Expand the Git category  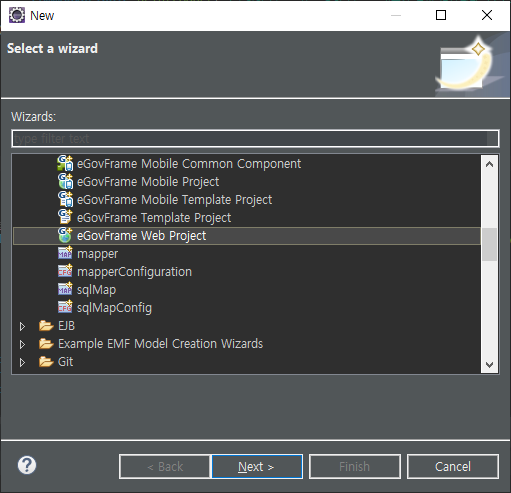click(x=22, y=362)
